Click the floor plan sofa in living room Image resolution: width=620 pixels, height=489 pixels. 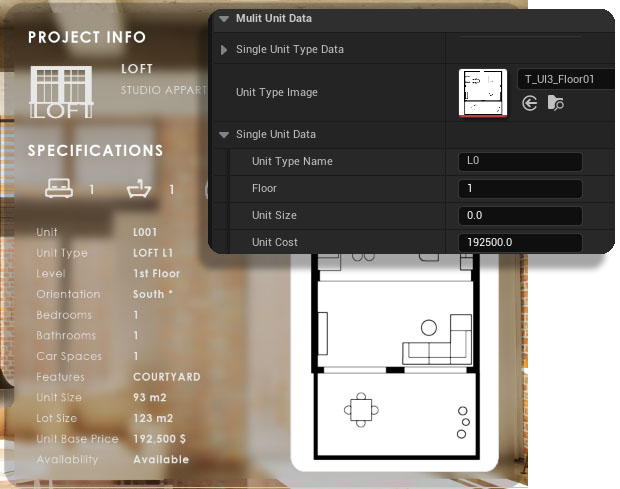click(x=437, y=344)
